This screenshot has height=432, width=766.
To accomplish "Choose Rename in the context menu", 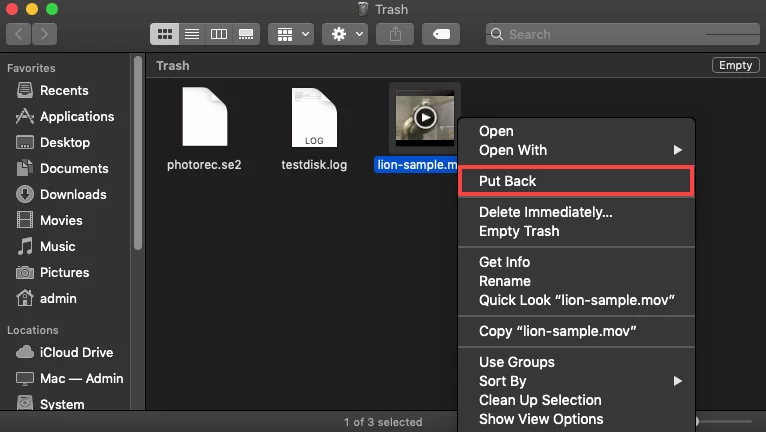I will tap(576, 281).
